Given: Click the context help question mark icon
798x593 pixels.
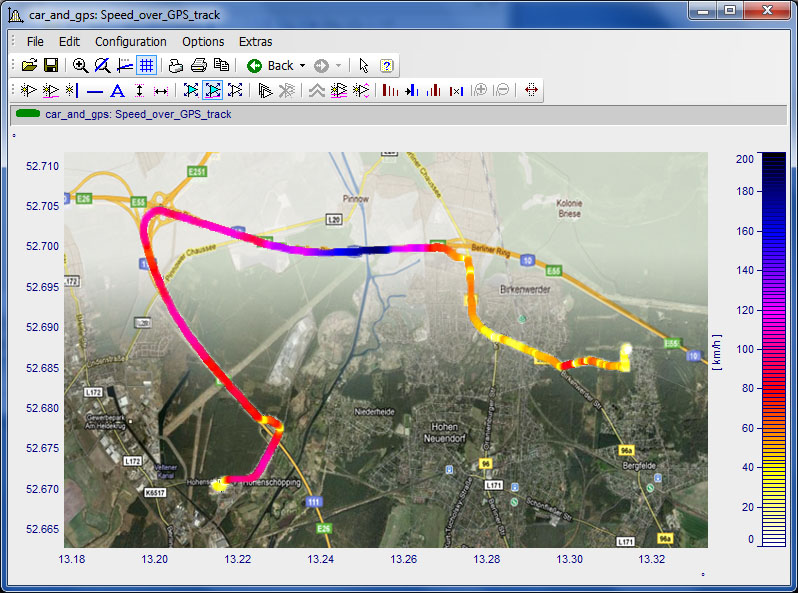Looking at the screenshot, I should click(x=386, y=65).
